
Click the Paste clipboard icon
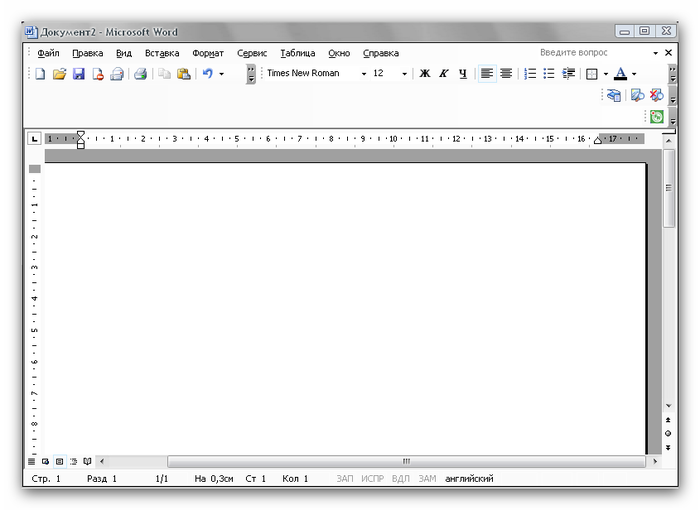pos(183,74)
